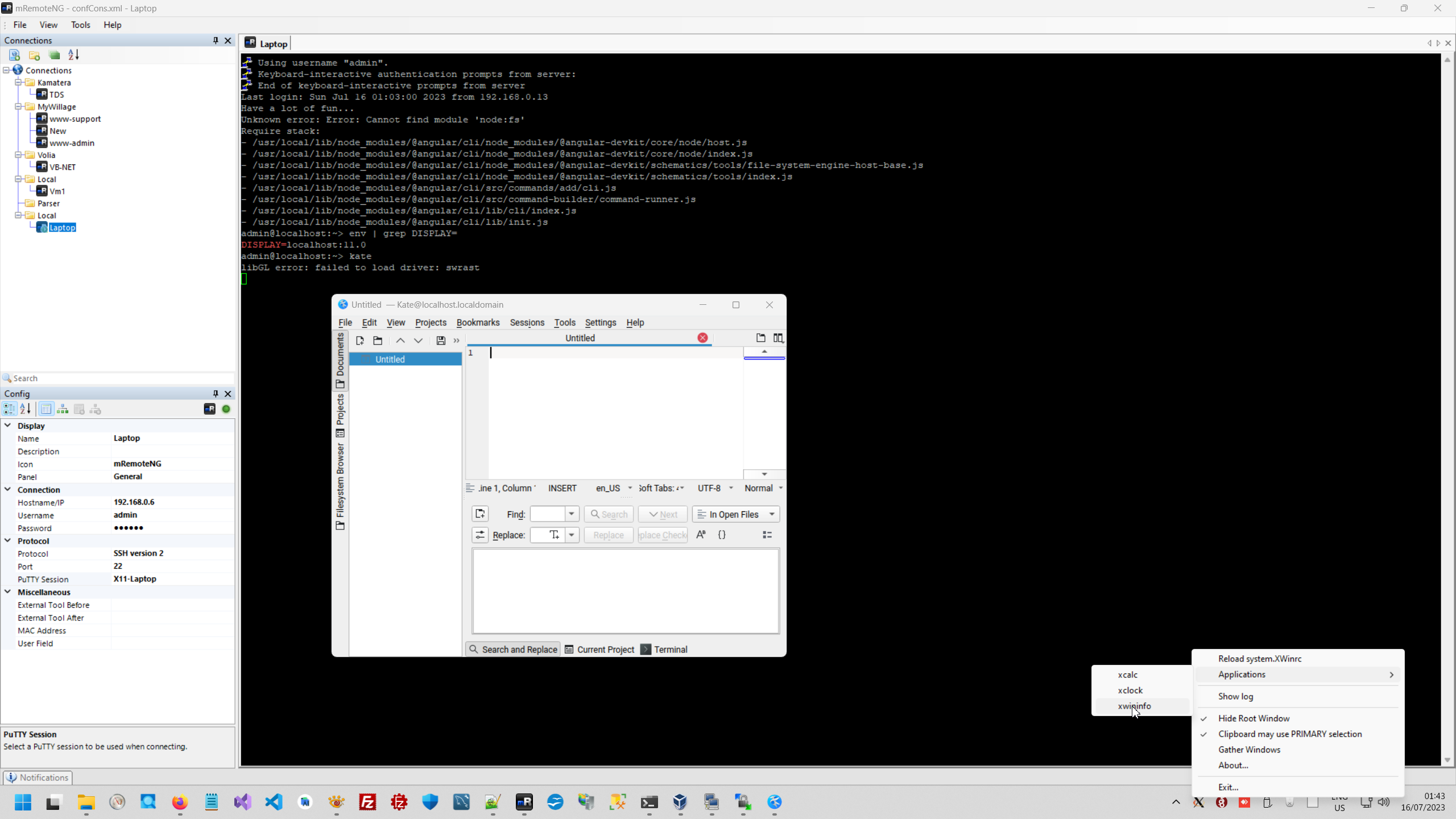This screenshot has width=1456, height=819.
Task: Toggle Clipboard may use PRIMARY selection
Action: click(1289, 734)
